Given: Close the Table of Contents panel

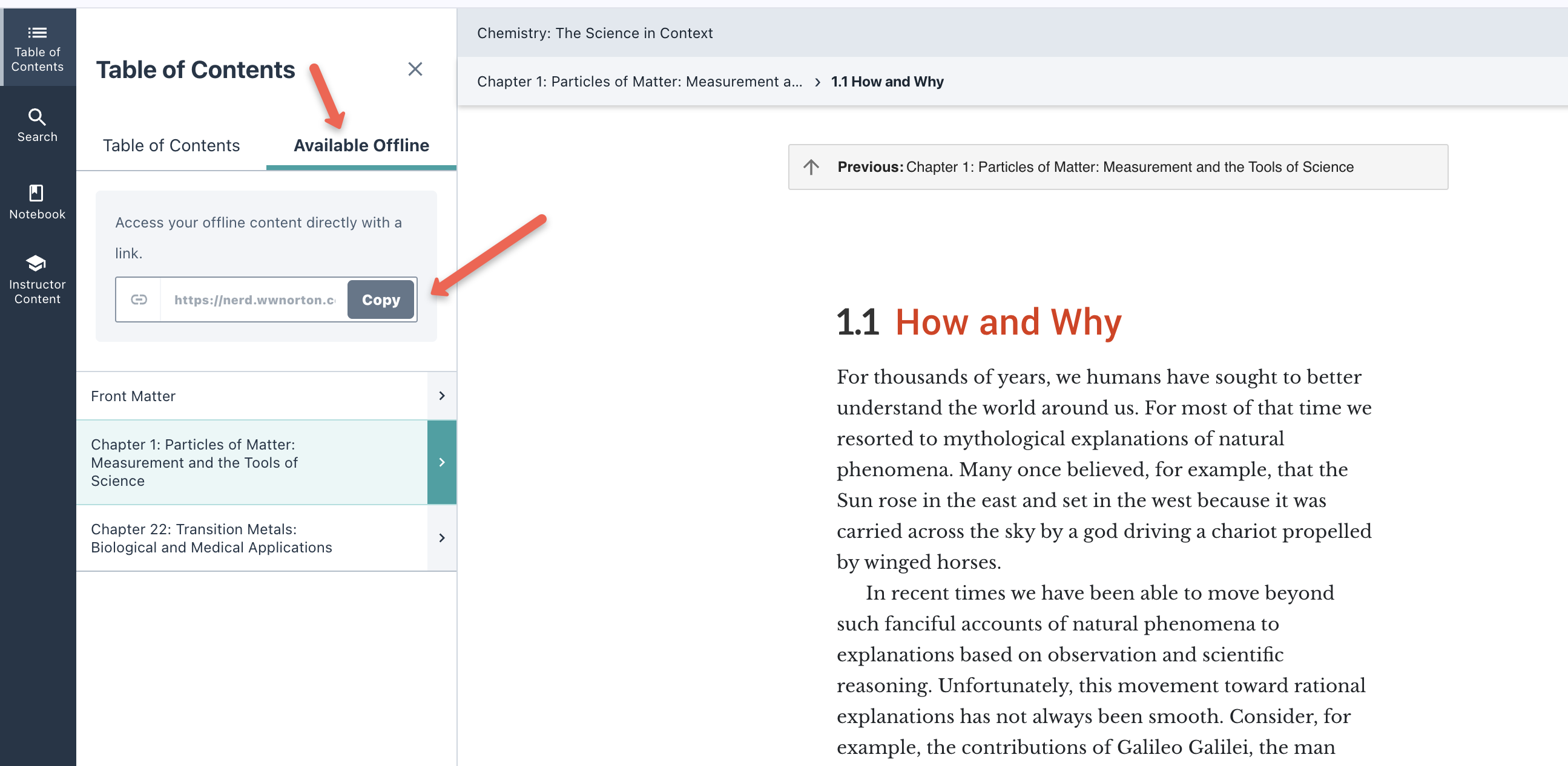Looking at the screenshot, I should (415, 70).
